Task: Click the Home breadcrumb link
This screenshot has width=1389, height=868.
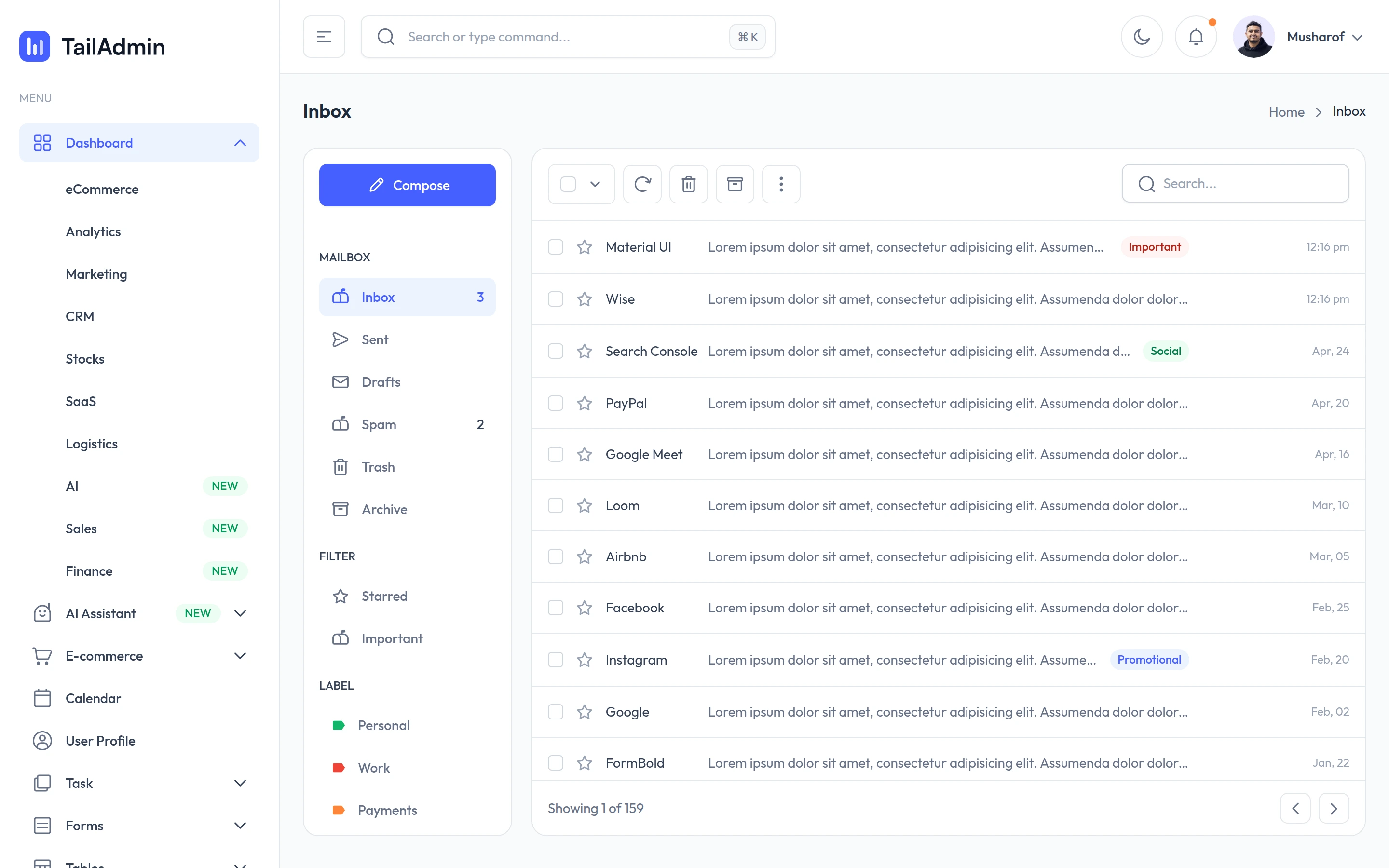Action: [x=1286, y=111]
